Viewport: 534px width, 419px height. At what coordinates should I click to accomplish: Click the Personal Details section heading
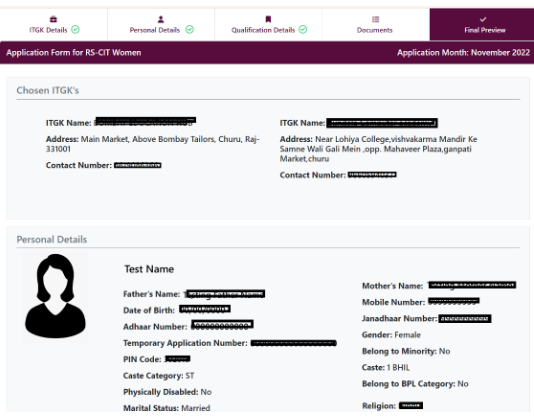(52, 239)
